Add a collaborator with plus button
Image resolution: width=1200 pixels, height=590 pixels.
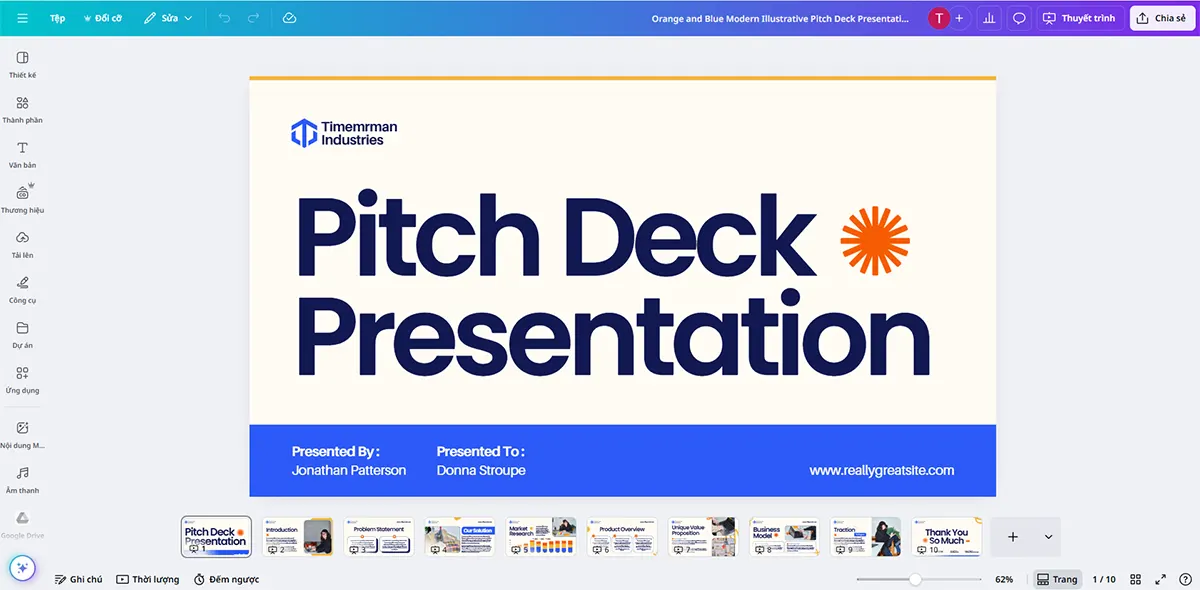[x=960, y=18]
